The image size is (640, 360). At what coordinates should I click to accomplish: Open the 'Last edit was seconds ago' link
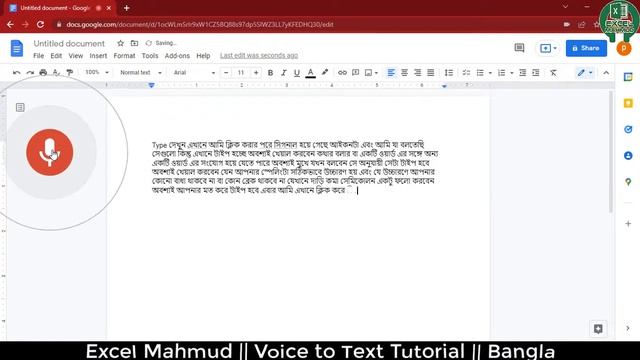pyautogui.click(x=259, y=56)
